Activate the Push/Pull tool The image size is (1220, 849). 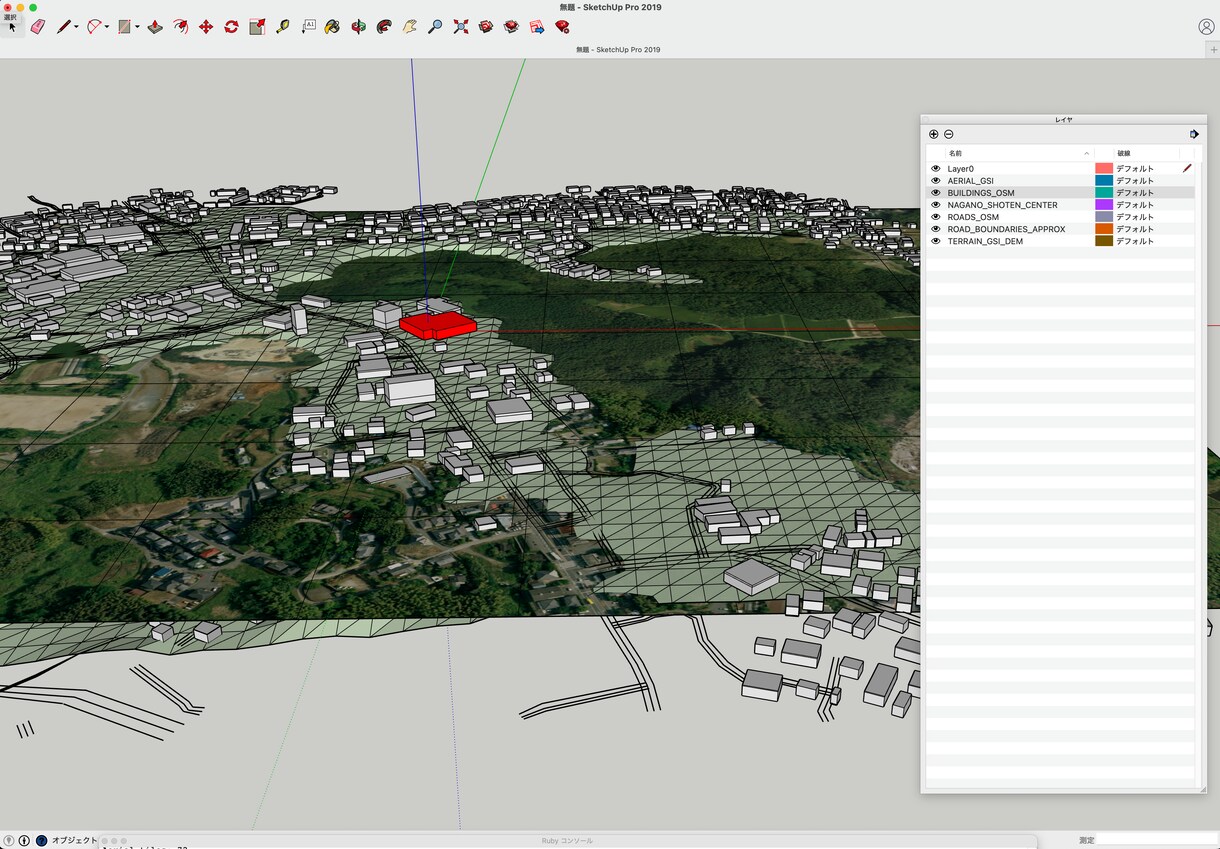pyautogui.click(x=155, y=27)
